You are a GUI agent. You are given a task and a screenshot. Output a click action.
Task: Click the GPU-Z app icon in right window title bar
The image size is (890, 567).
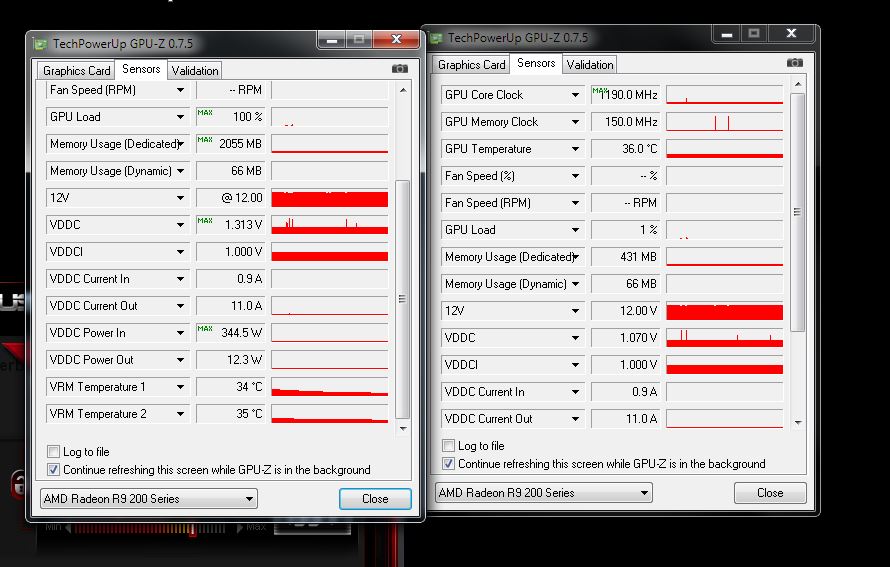pos(436,38)
